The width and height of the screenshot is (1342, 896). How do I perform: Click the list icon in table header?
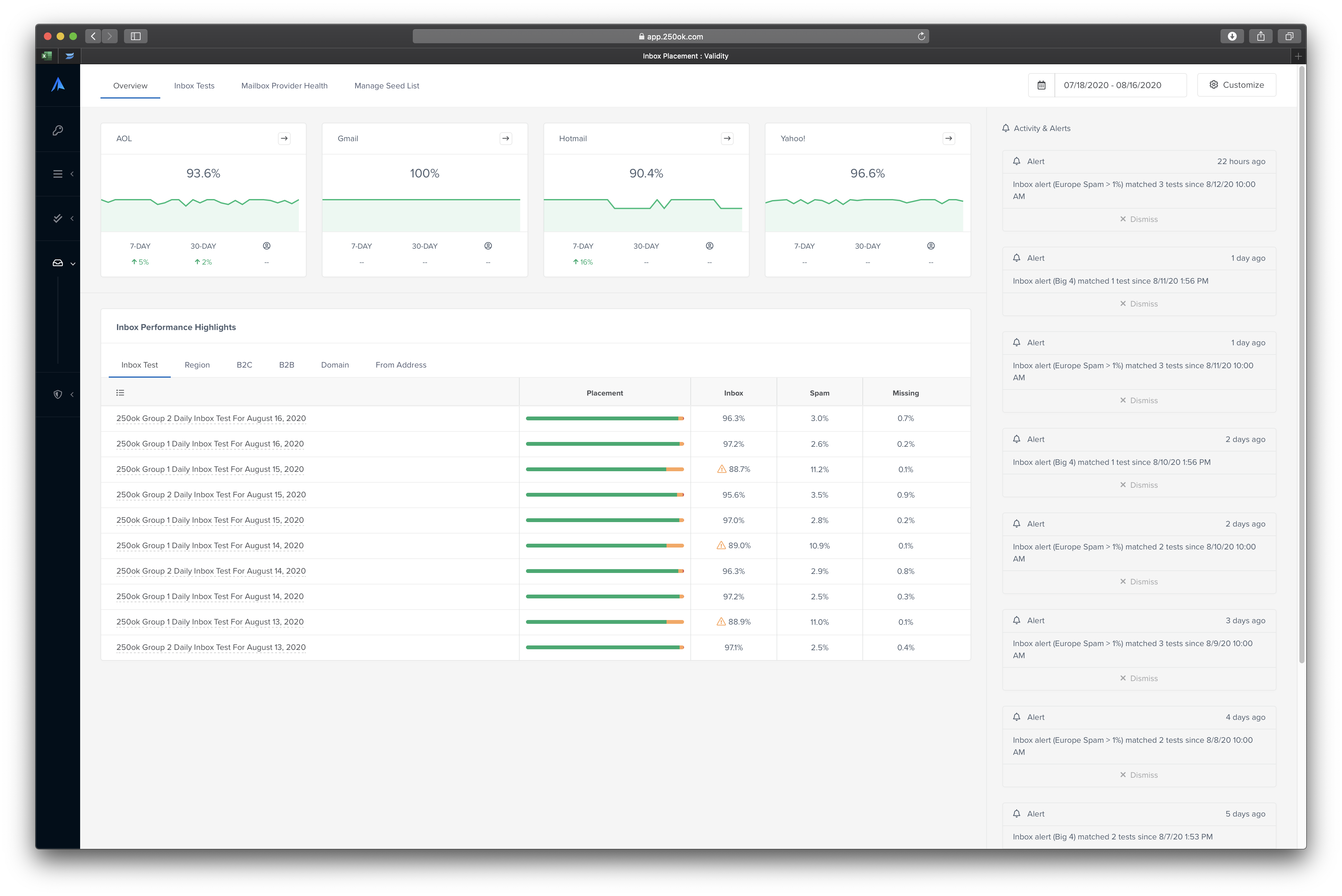pos(120,393)
